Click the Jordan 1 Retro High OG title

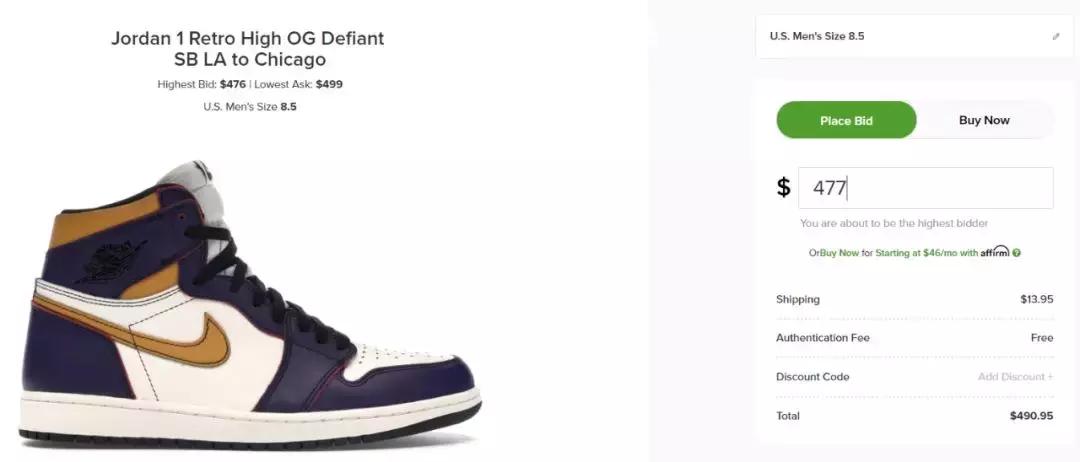pyautogui.click(x=248, y=48)
